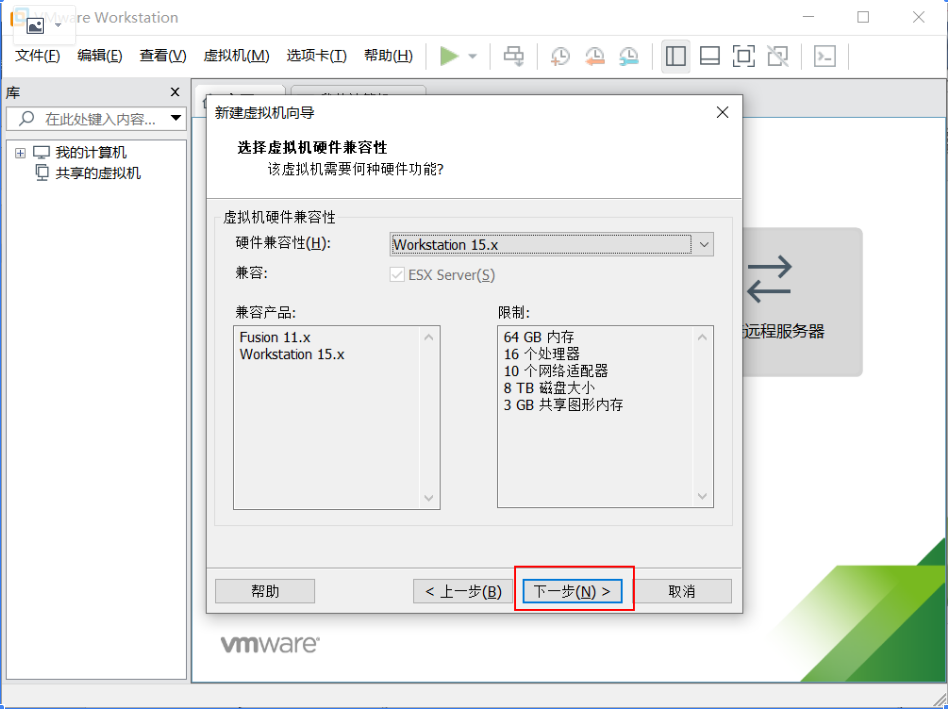Viewport: 948px width, 709px height.
Task: Click 8 TB 磁盘大小 in limits list
Action: pos(550,387)
